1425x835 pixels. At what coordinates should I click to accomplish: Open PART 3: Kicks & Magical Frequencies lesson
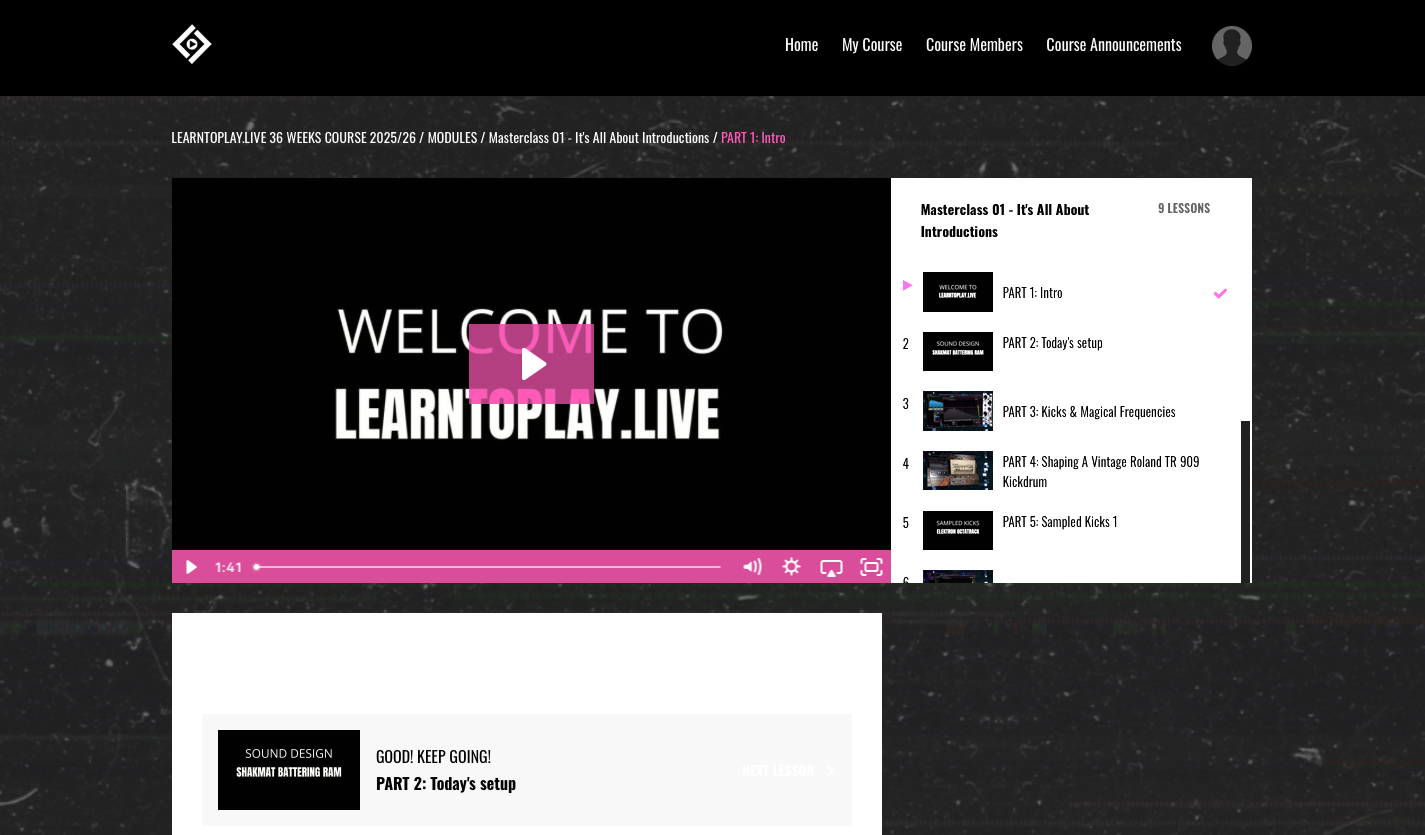1088,411
